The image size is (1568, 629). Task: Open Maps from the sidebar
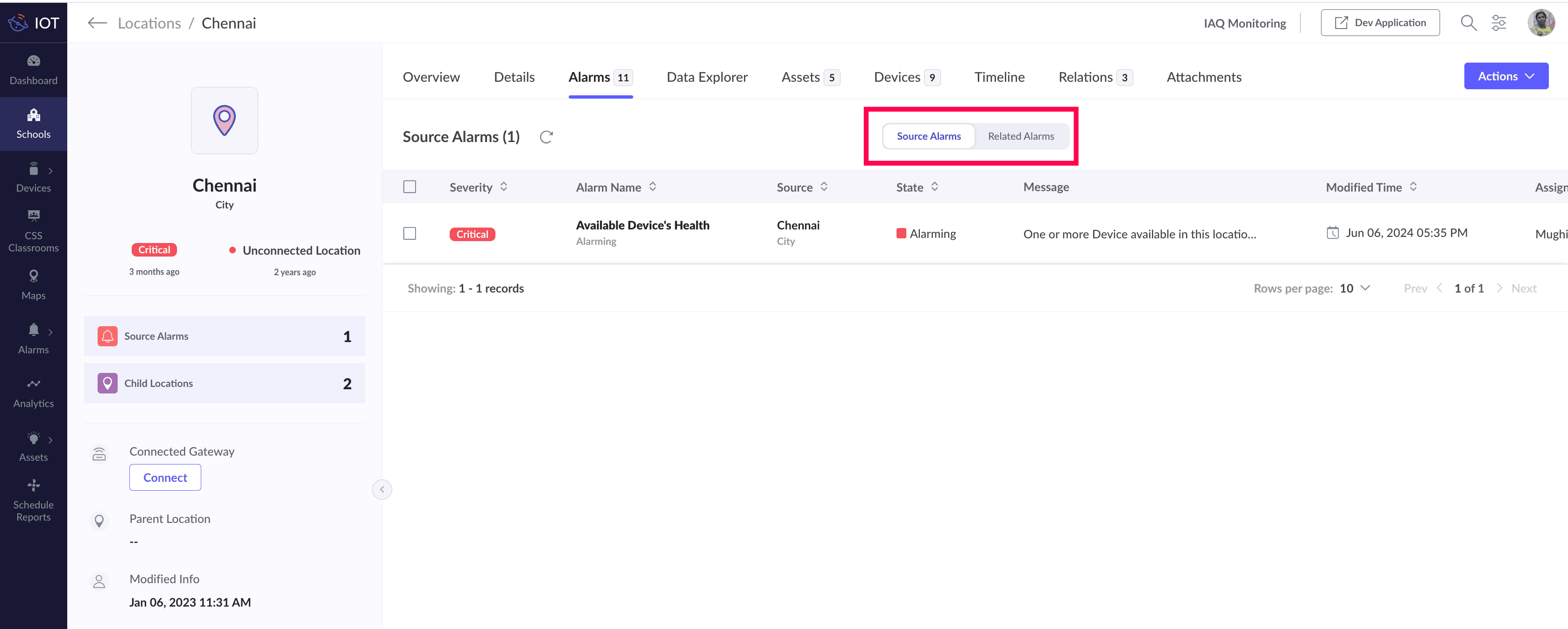point(34,285)
